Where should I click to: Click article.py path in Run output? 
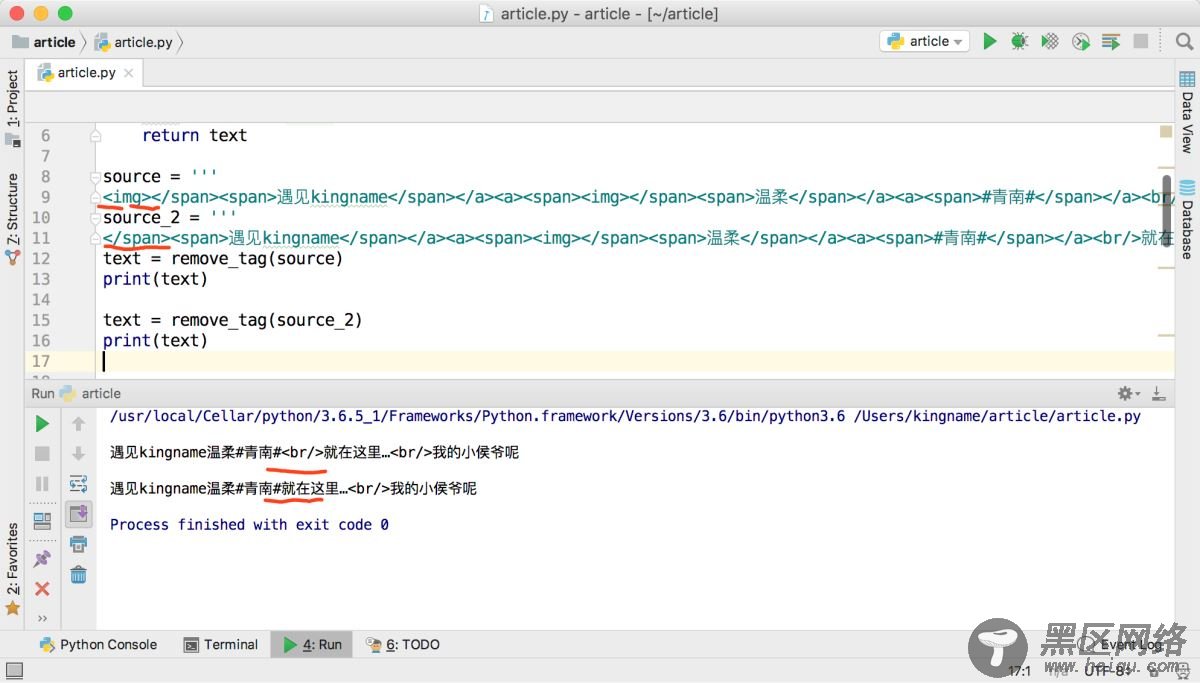pyautogui.click(x=997, y=416)
